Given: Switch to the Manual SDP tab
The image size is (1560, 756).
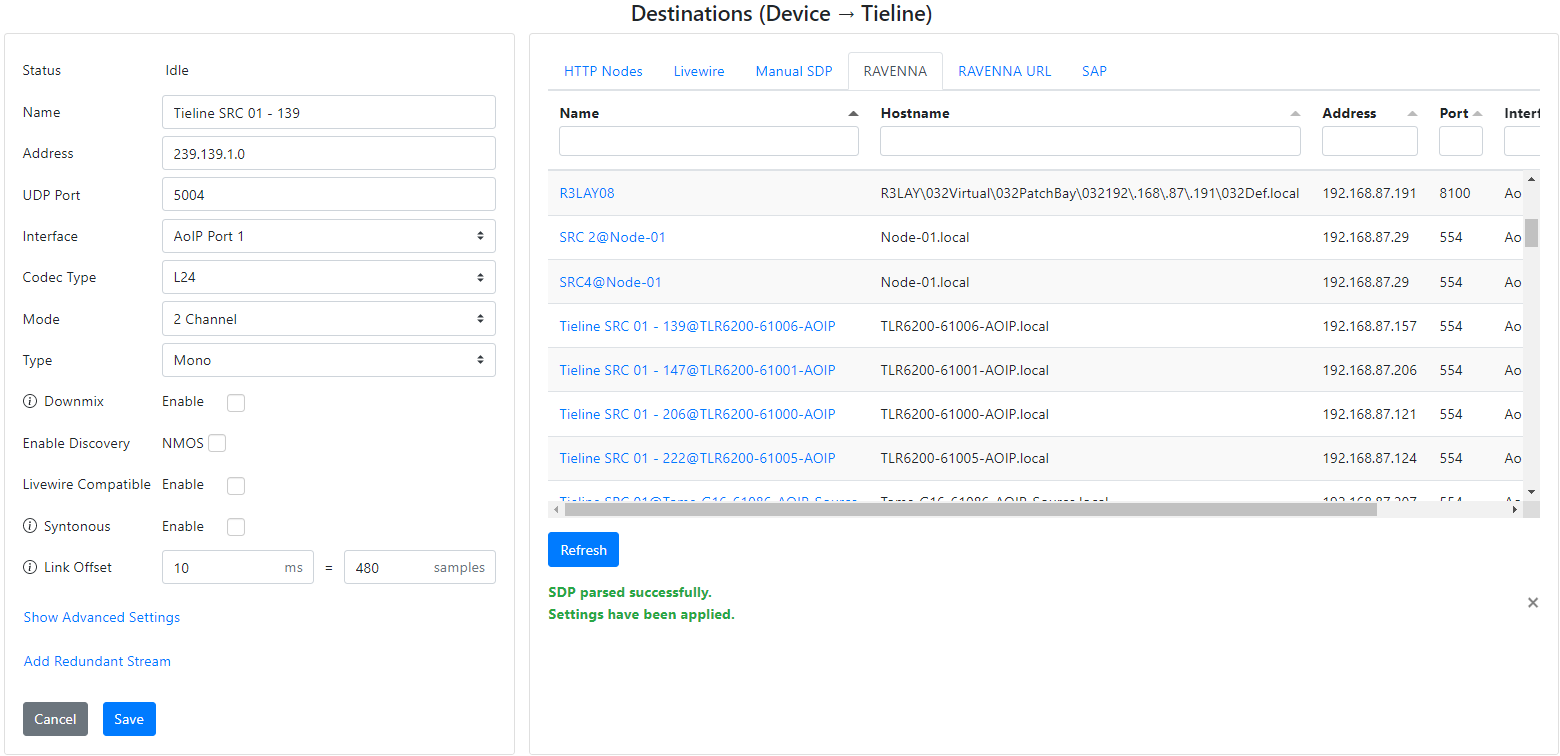Looking at the screenshot, I should tap(794, 72).
